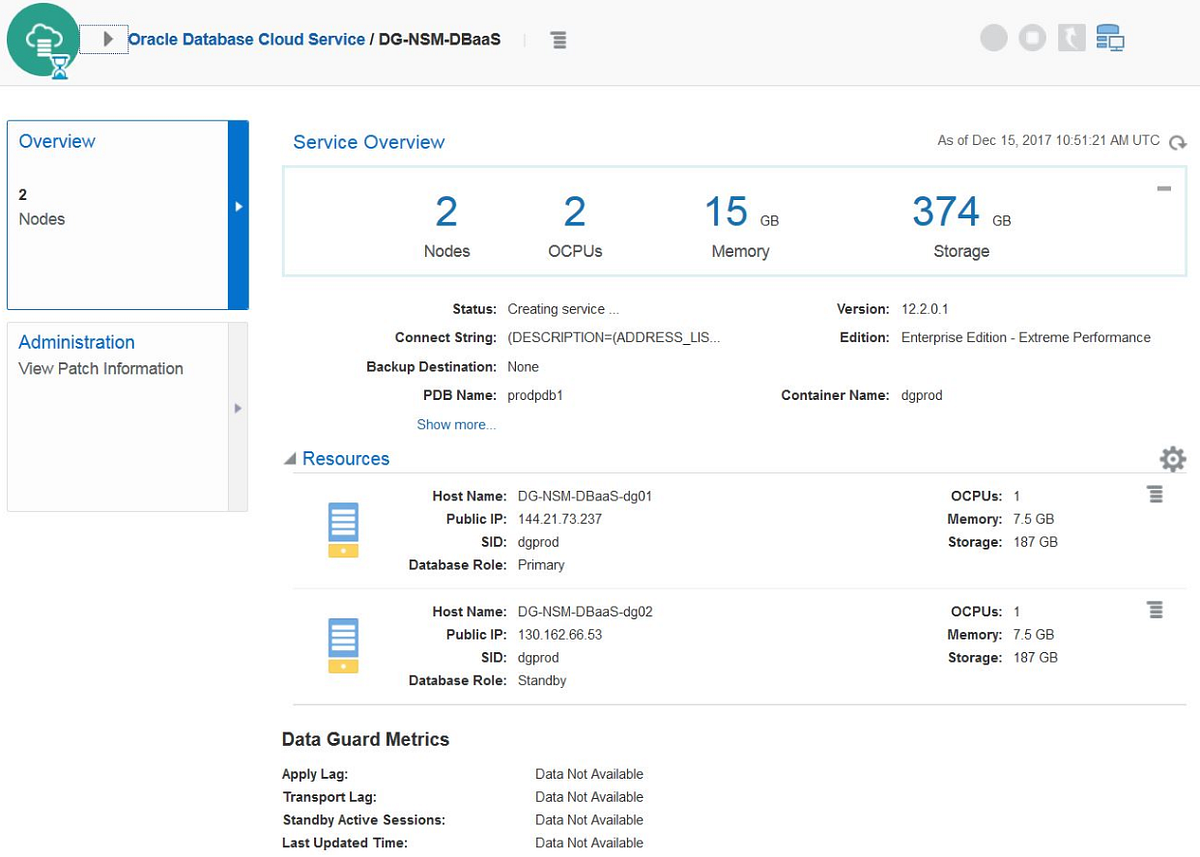Viewport: 1200px width, 857px height.
Task: Refresh the Service Overview timestamp
Action: [x=1177, y=142]
